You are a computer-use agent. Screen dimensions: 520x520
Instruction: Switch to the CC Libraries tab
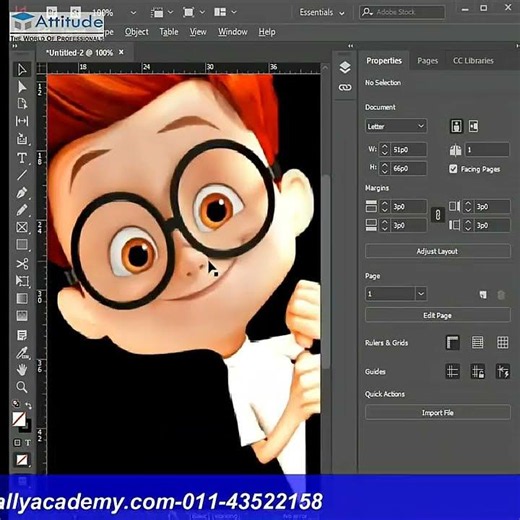(x=473, y=61)
